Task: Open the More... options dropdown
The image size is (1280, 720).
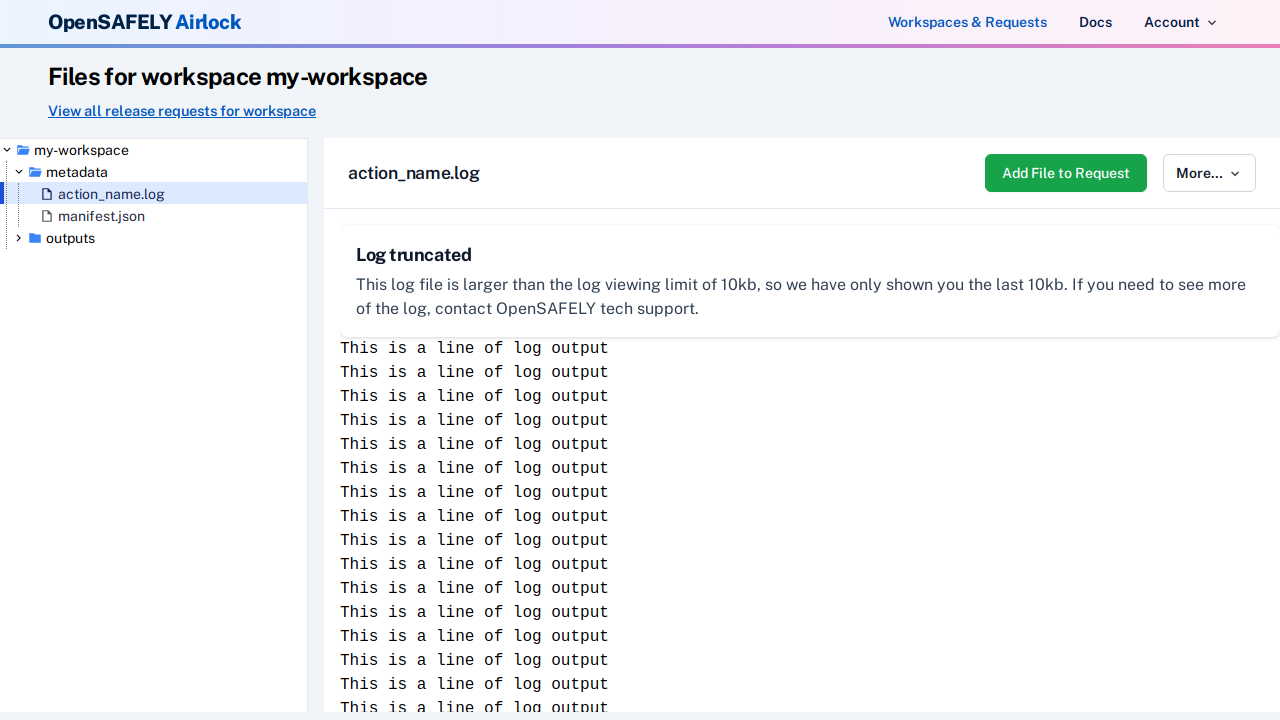Action: (x=1208, y=173)
